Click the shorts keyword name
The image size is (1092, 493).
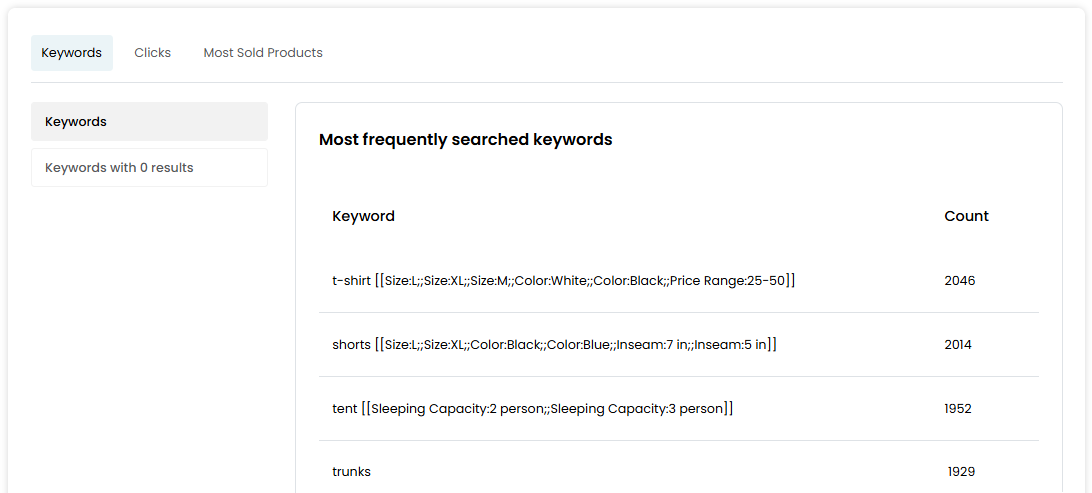351,345
